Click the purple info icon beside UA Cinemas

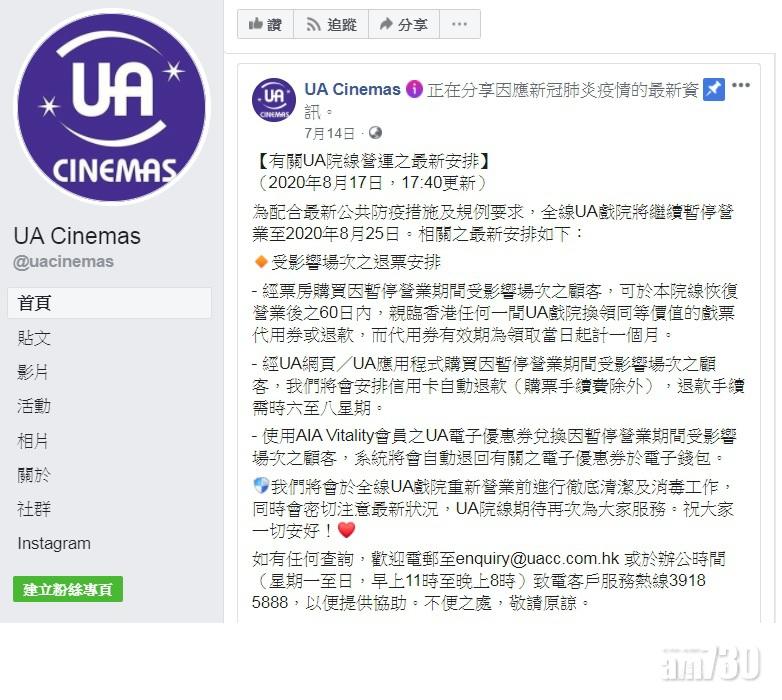(x=414, y=89)
